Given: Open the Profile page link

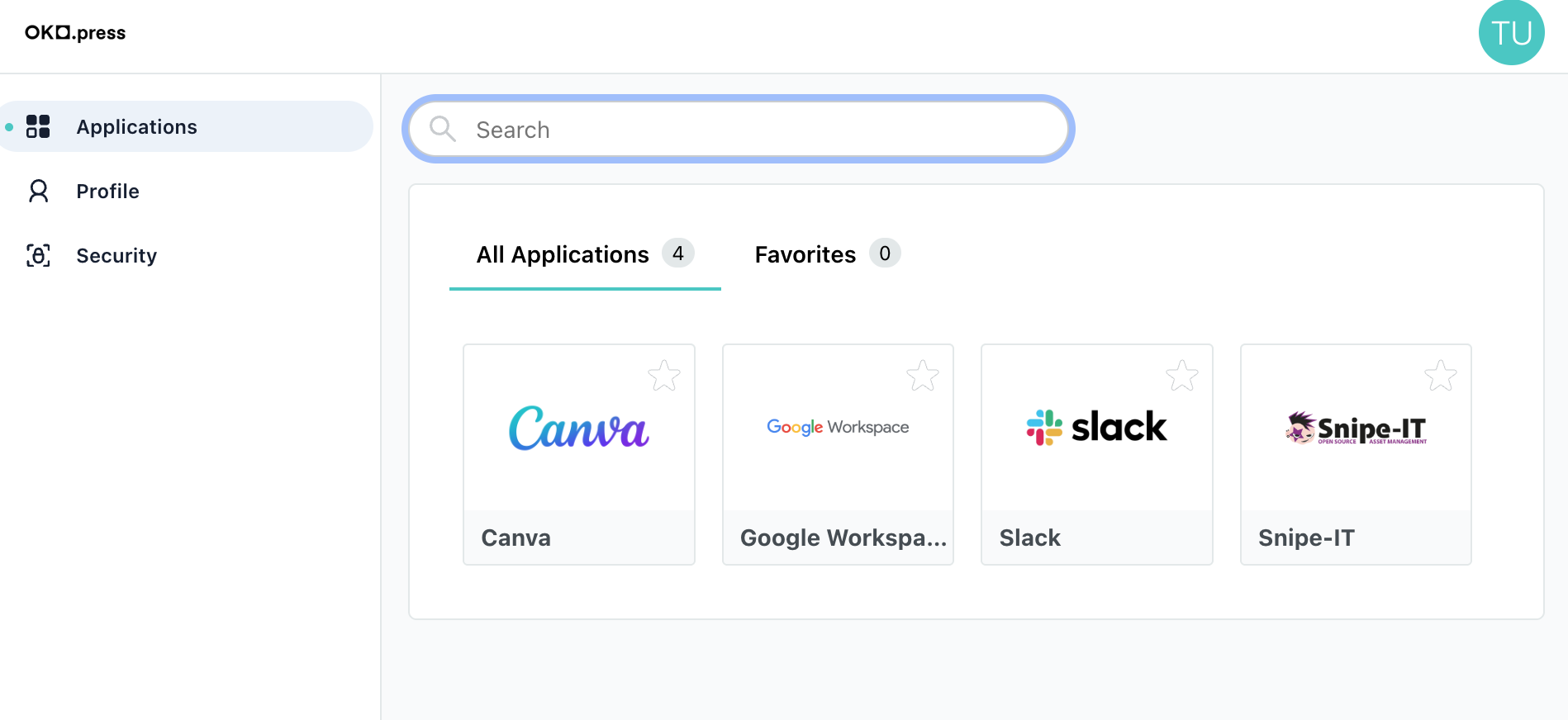Looking at the screenshot, I should [107, 192].
